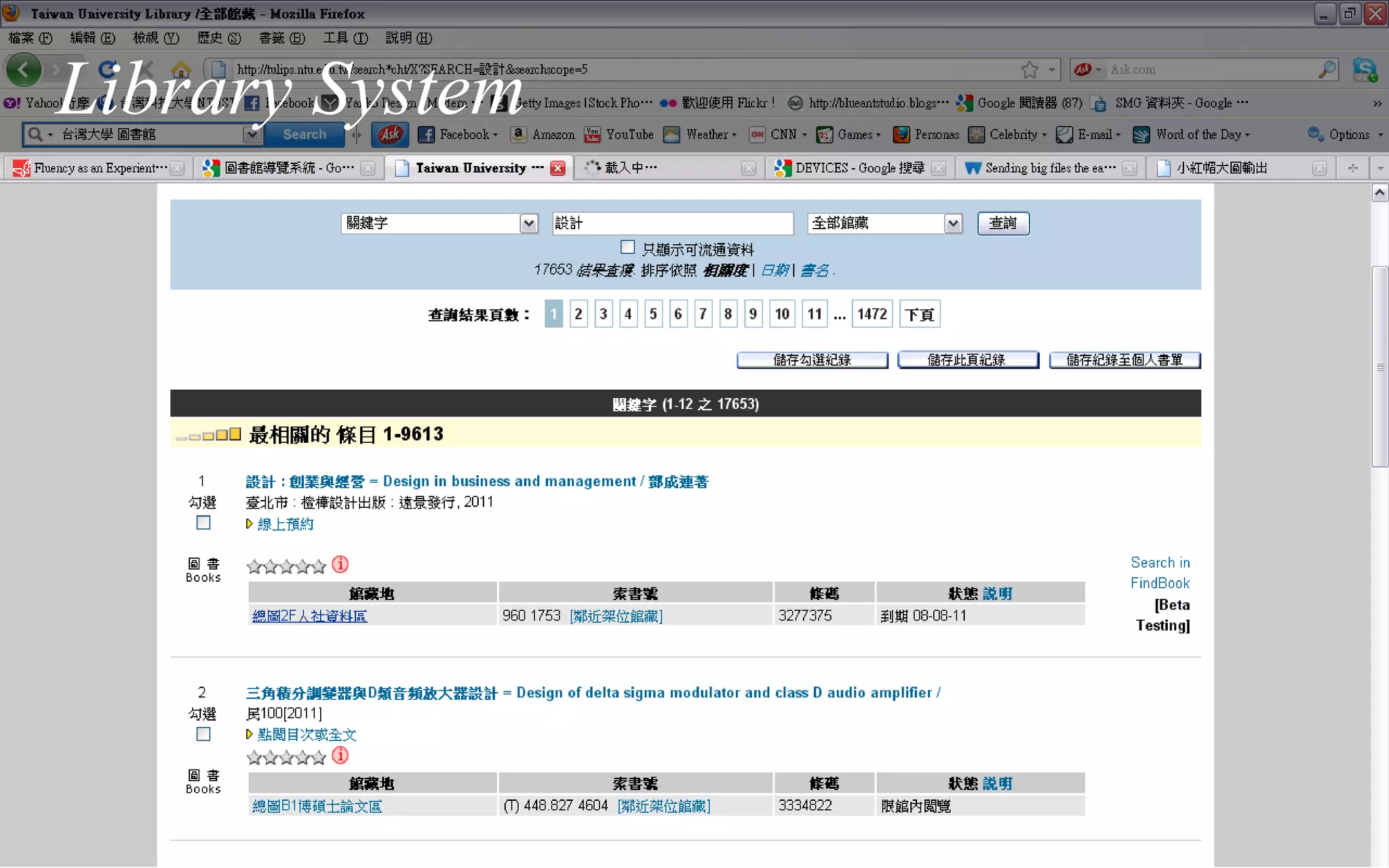Image resolution: width=1389 pixels, height=868 pixels.
Task: Expand the tab list dropdown arrow
Action: 1380,168
